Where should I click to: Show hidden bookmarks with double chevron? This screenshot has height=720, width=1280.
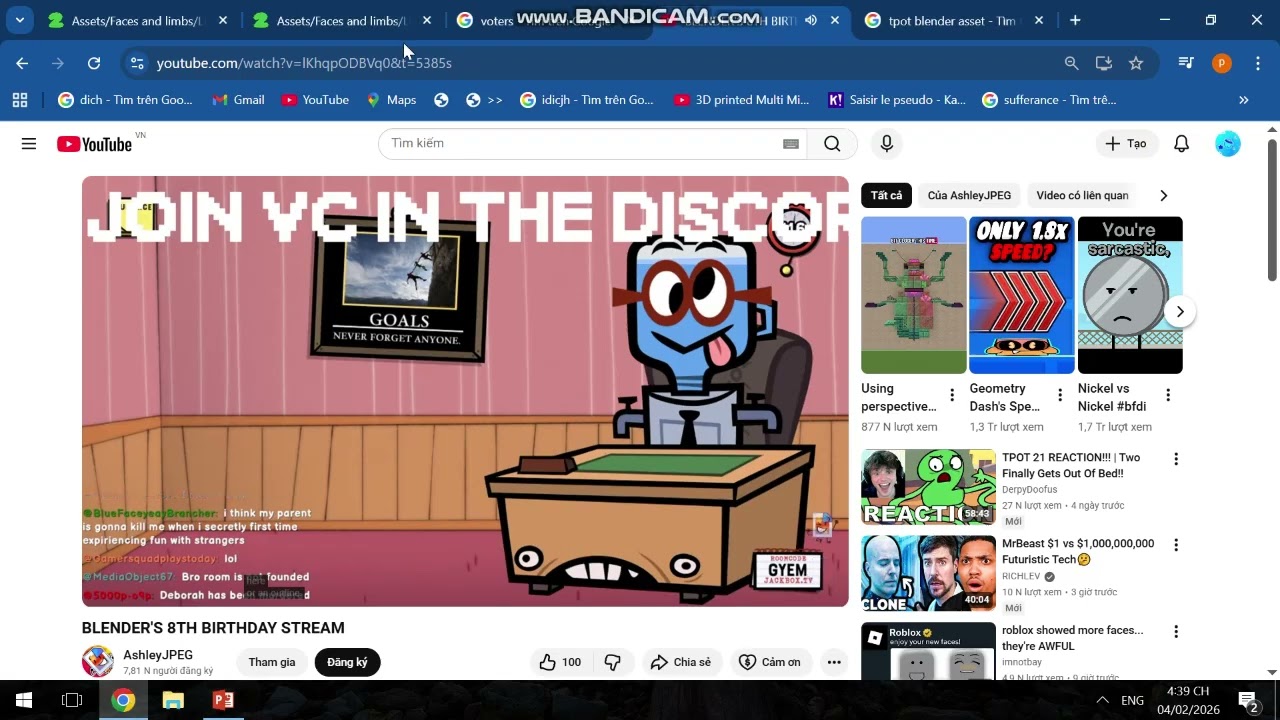(x=1243, y=100)
